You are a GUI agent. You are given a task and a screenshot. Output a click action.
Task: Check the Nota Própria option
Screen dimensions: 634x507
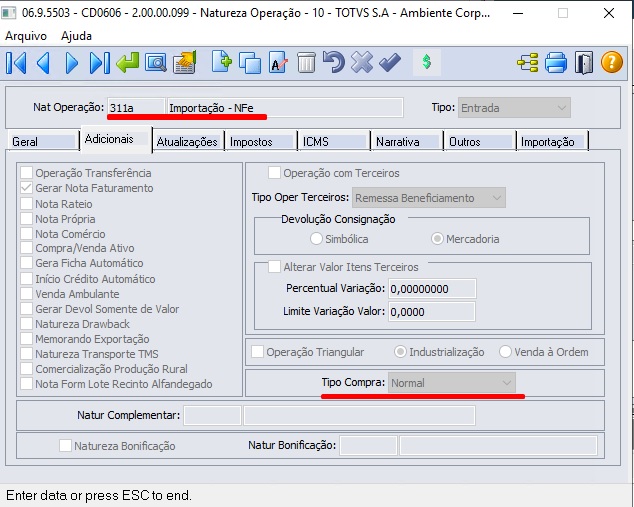pyautogui.click(x=27, y=219)
